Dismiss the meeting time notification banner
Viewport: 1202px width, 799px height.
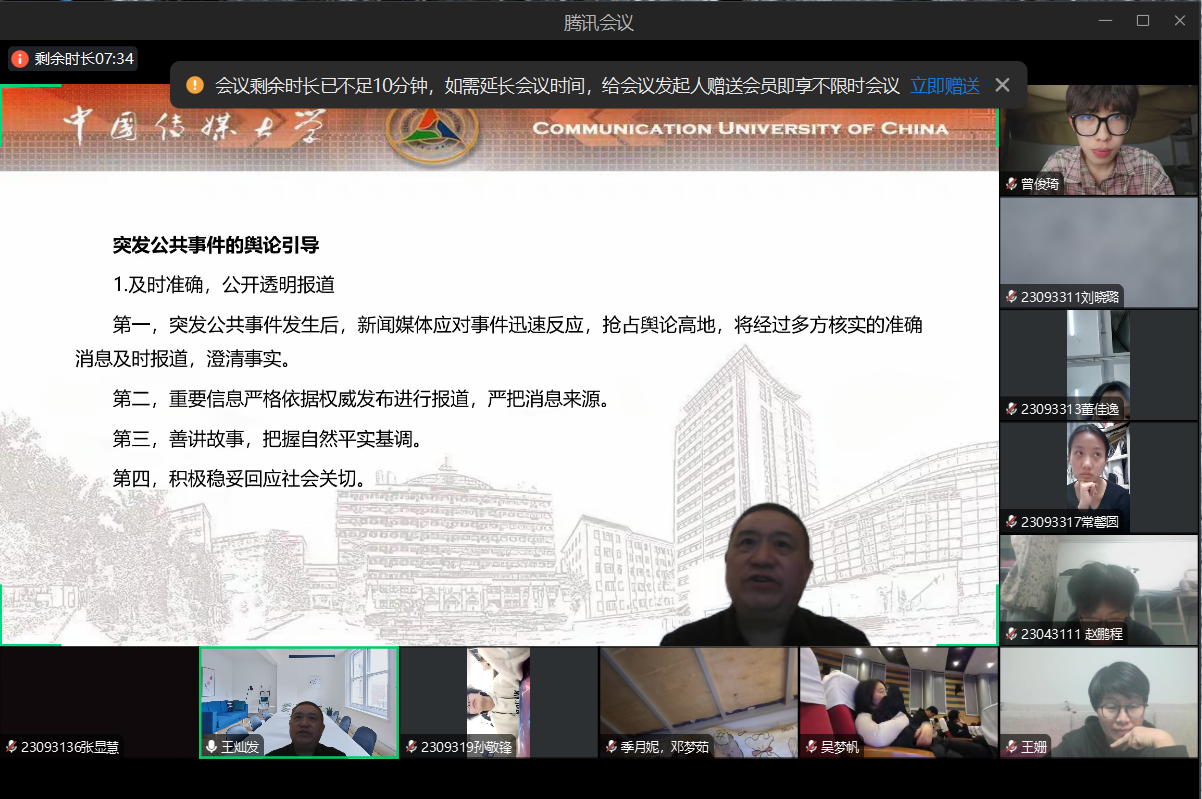pyautogui.click(x=1002, y=85)
